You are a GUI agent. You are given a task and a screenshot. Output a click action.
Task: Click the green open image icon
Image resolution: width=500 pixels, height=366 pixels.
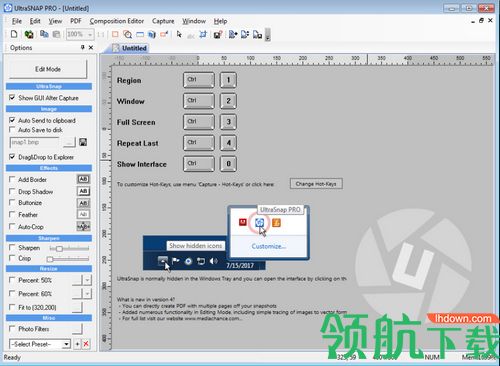click(x=29, y=34)
